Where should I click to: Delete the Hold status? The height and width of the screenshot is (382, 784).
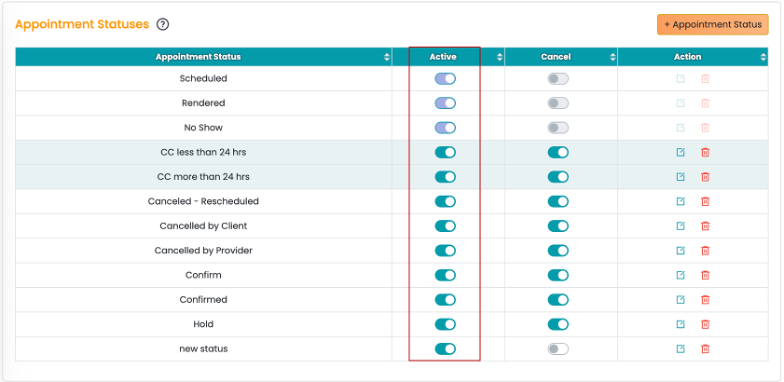pyautogui.click(x=705, y=324)
